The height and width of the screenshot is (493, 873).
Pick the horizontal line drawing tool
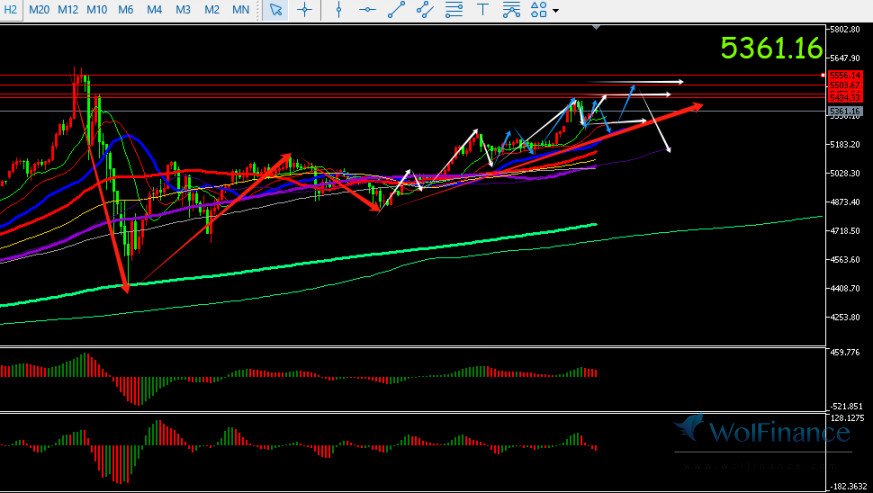(367, 10)
